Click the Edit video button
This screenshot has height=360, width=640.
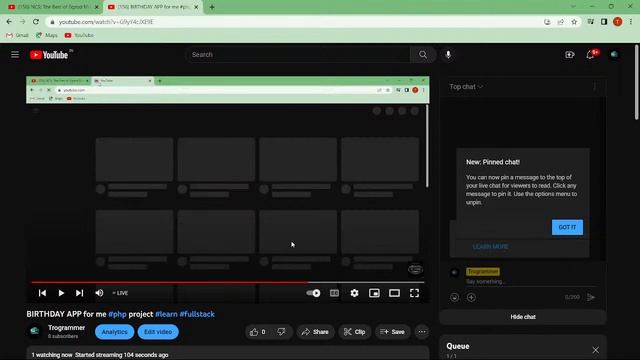pos(158,332)
